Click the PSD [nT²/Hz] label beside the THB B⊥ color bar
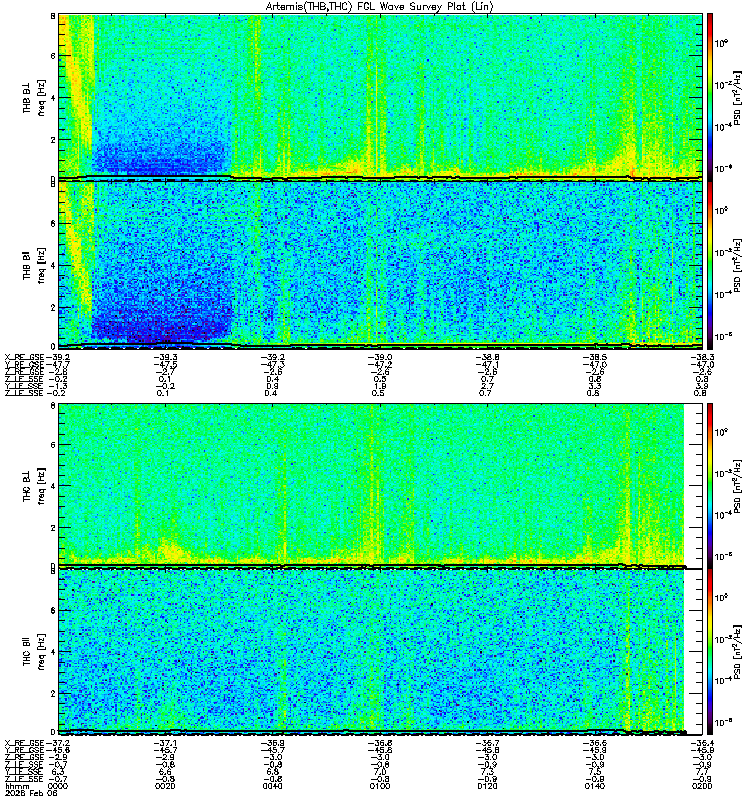The image size is (750, 800). [737, 97]
